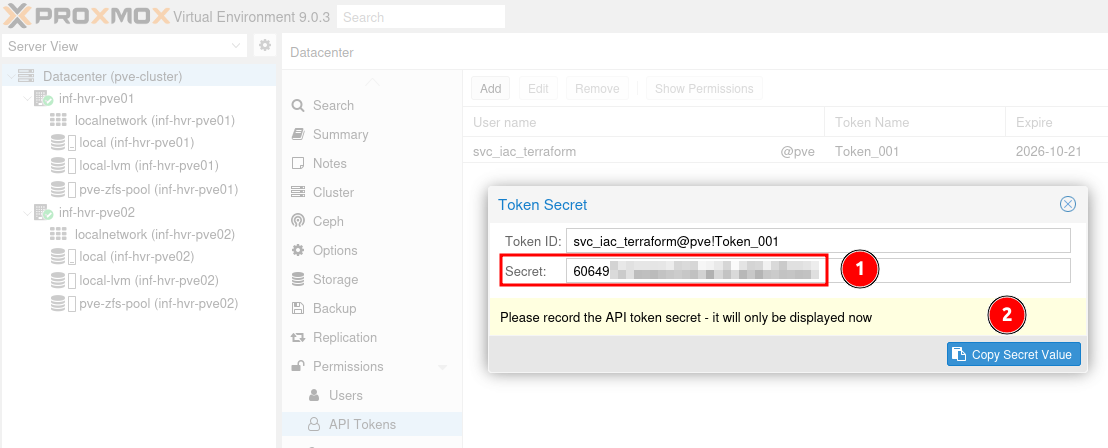
Task: Select local-lvm (inf-hvr-pve01) storage
Action: coord(149,166)
